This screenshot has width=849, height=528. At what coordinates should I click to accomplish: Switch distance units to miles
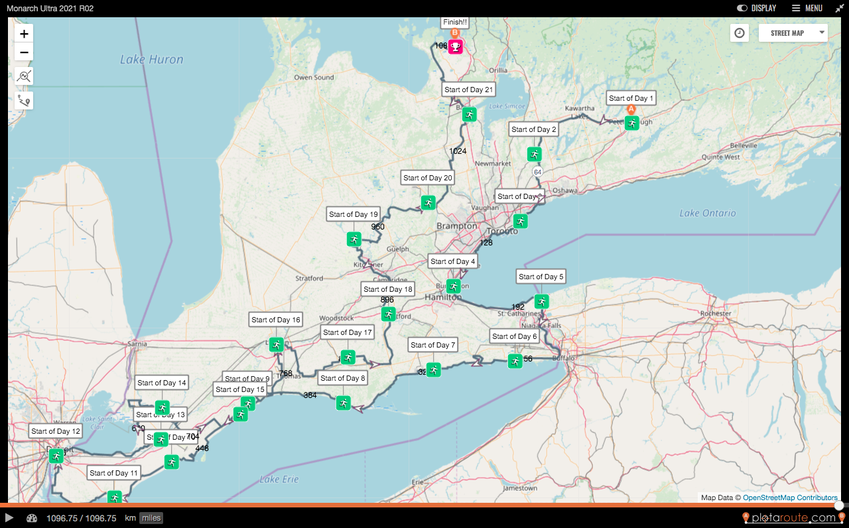[151, 518]
